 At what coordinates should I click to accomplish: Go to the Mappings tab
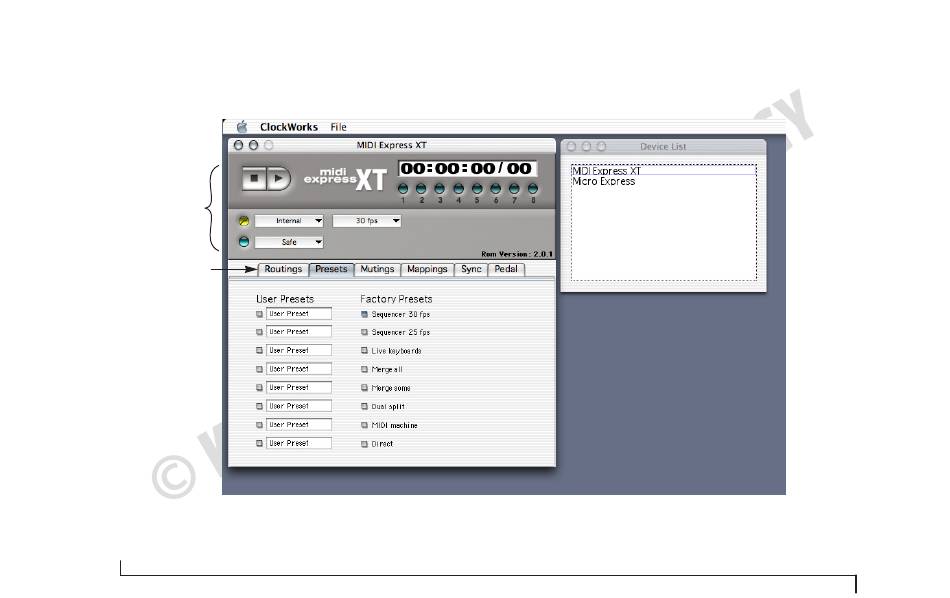pos(427,269)
